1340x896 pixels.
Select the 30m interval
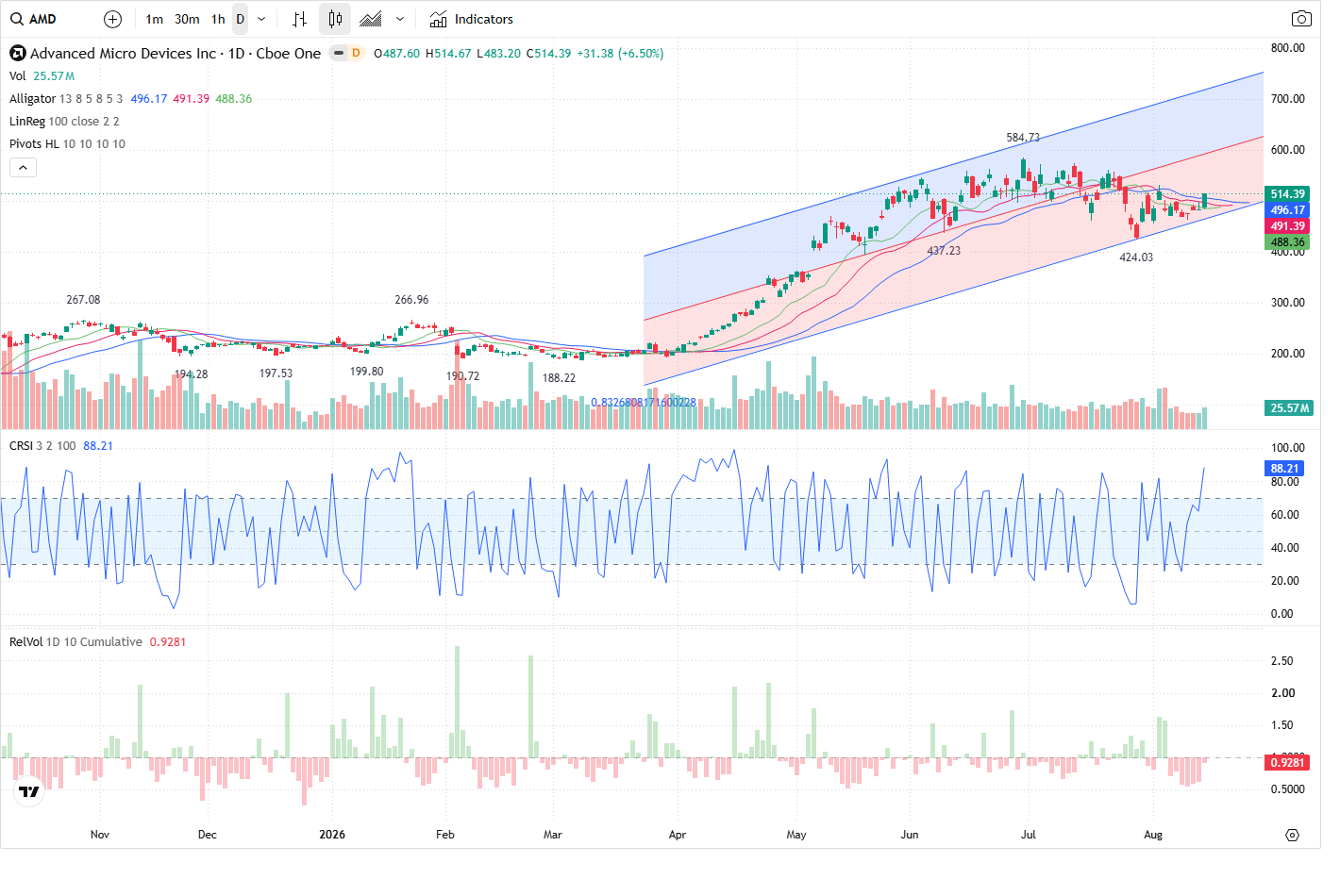pos(187,19)
